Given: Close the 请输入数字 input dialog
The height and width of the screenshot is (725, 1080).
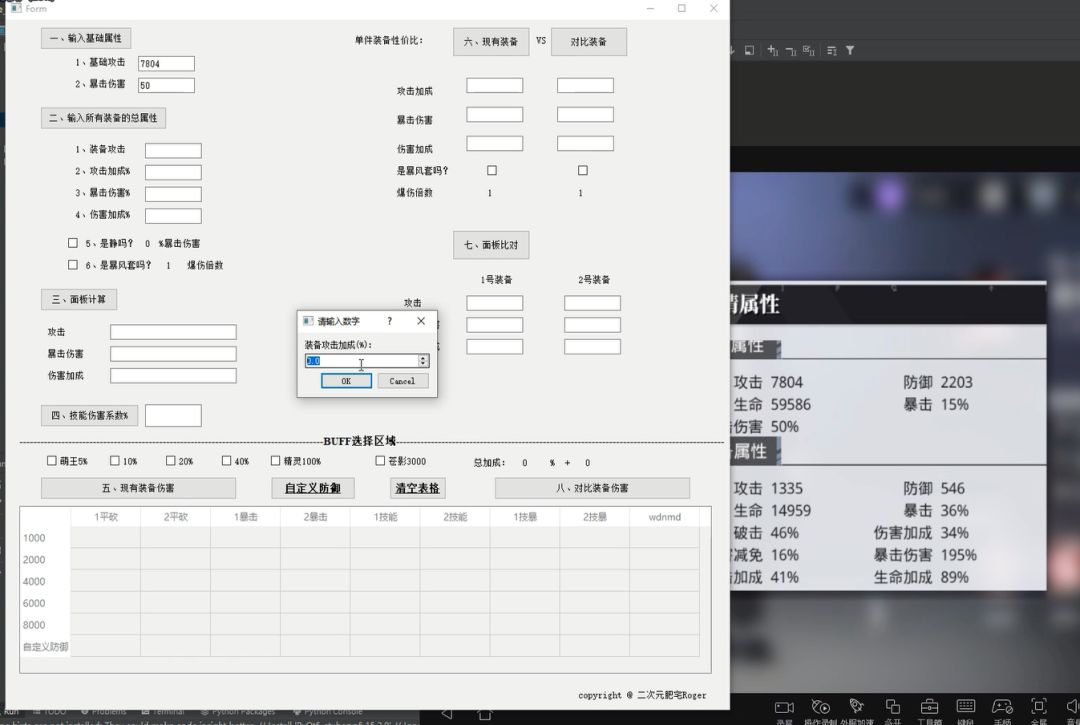Looking at the screenshot, I should pyautogui.click(x=421, y=321).
